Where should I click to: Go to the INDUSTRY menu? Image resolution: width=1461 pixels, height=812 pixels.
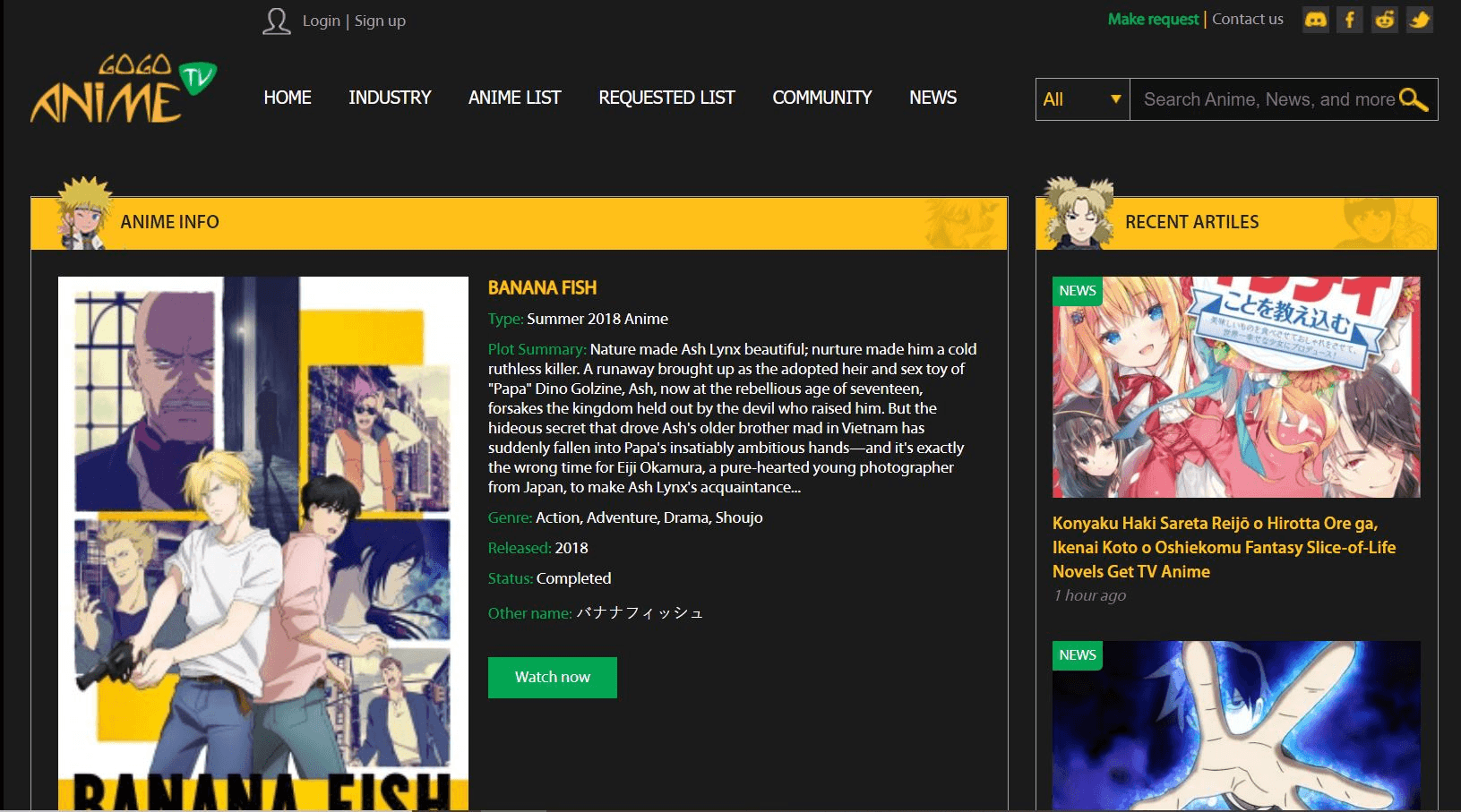[x=390, y=98]
